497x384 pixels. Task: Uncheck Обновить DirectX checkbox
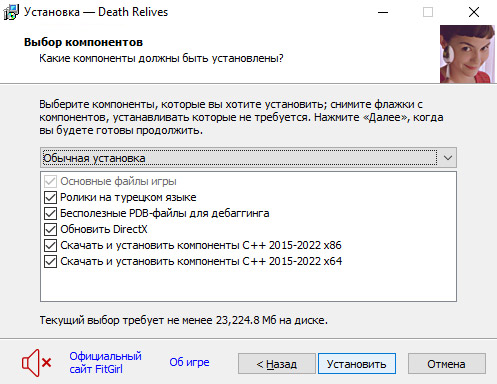(50, 229)
